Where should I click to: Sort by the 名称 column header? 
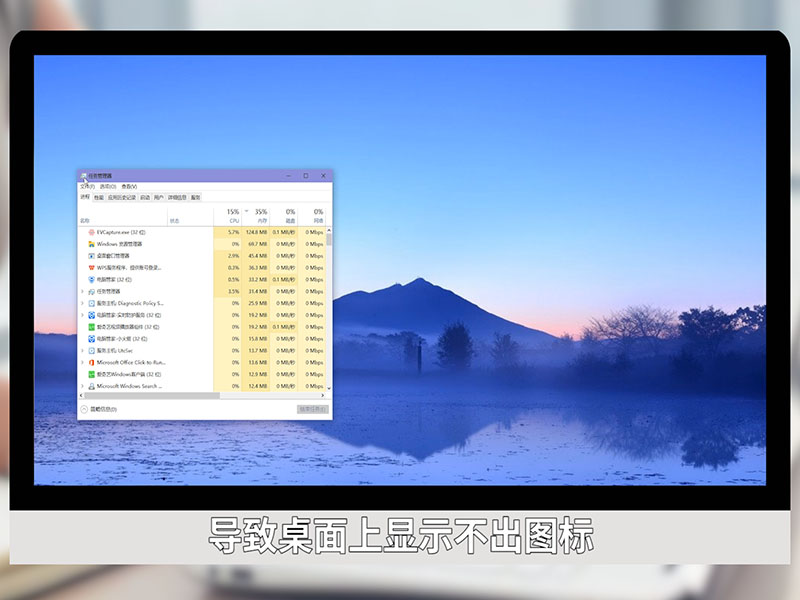[x=123, y=216]
